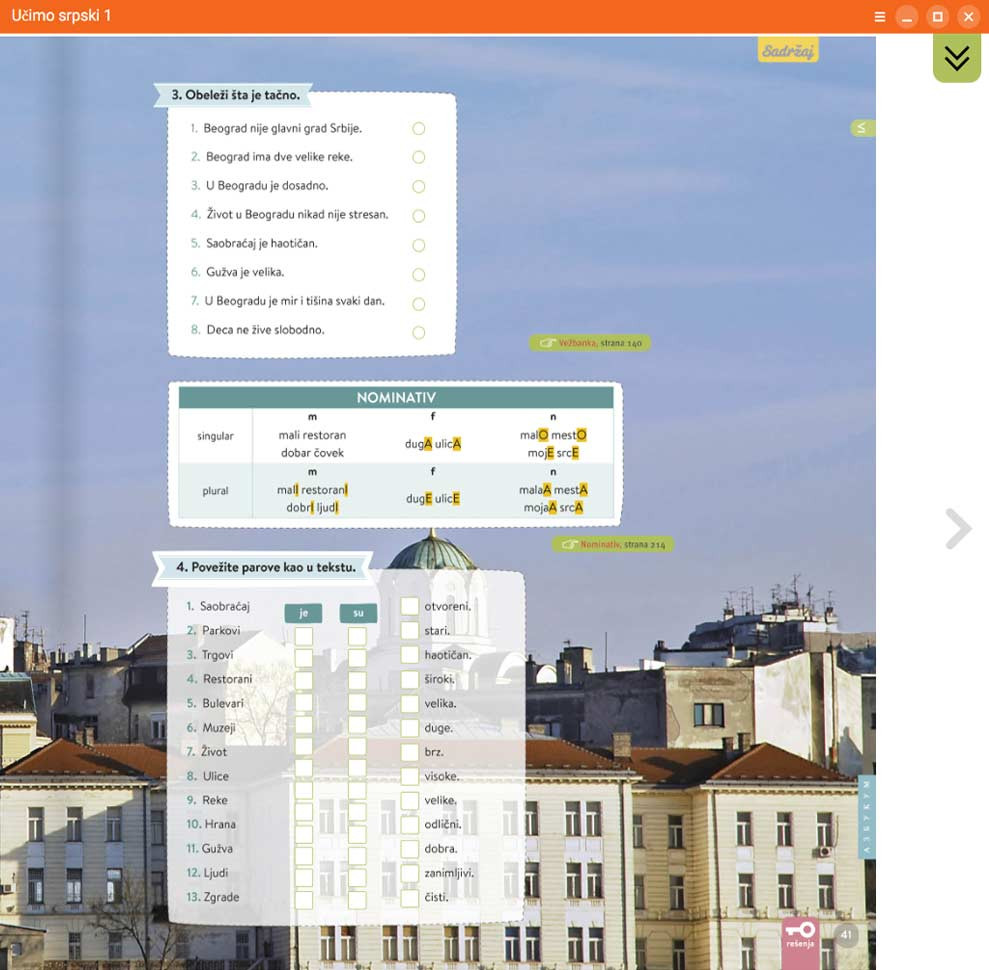The image size is (989, 970).
Task: Select circle for 'Saobraćaj je haotičan'
Action: tap(418, 245)
